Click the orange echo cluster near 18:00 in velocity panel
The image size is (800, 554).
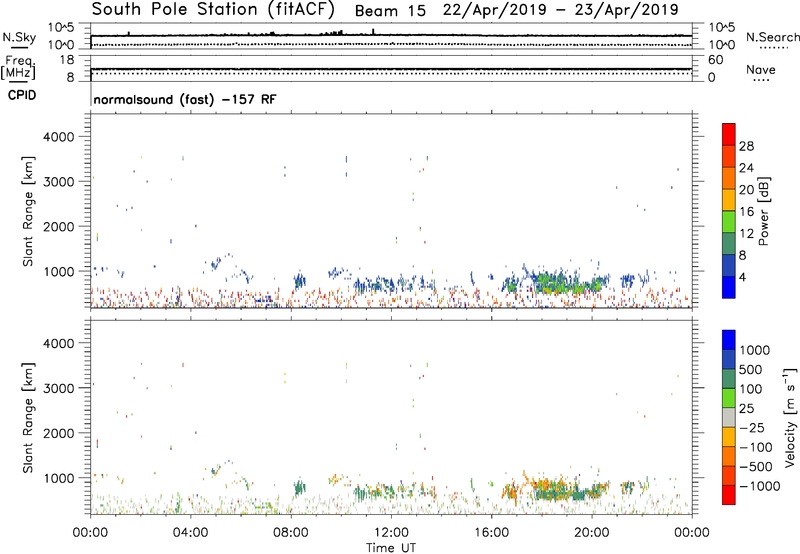coord(548,485)
